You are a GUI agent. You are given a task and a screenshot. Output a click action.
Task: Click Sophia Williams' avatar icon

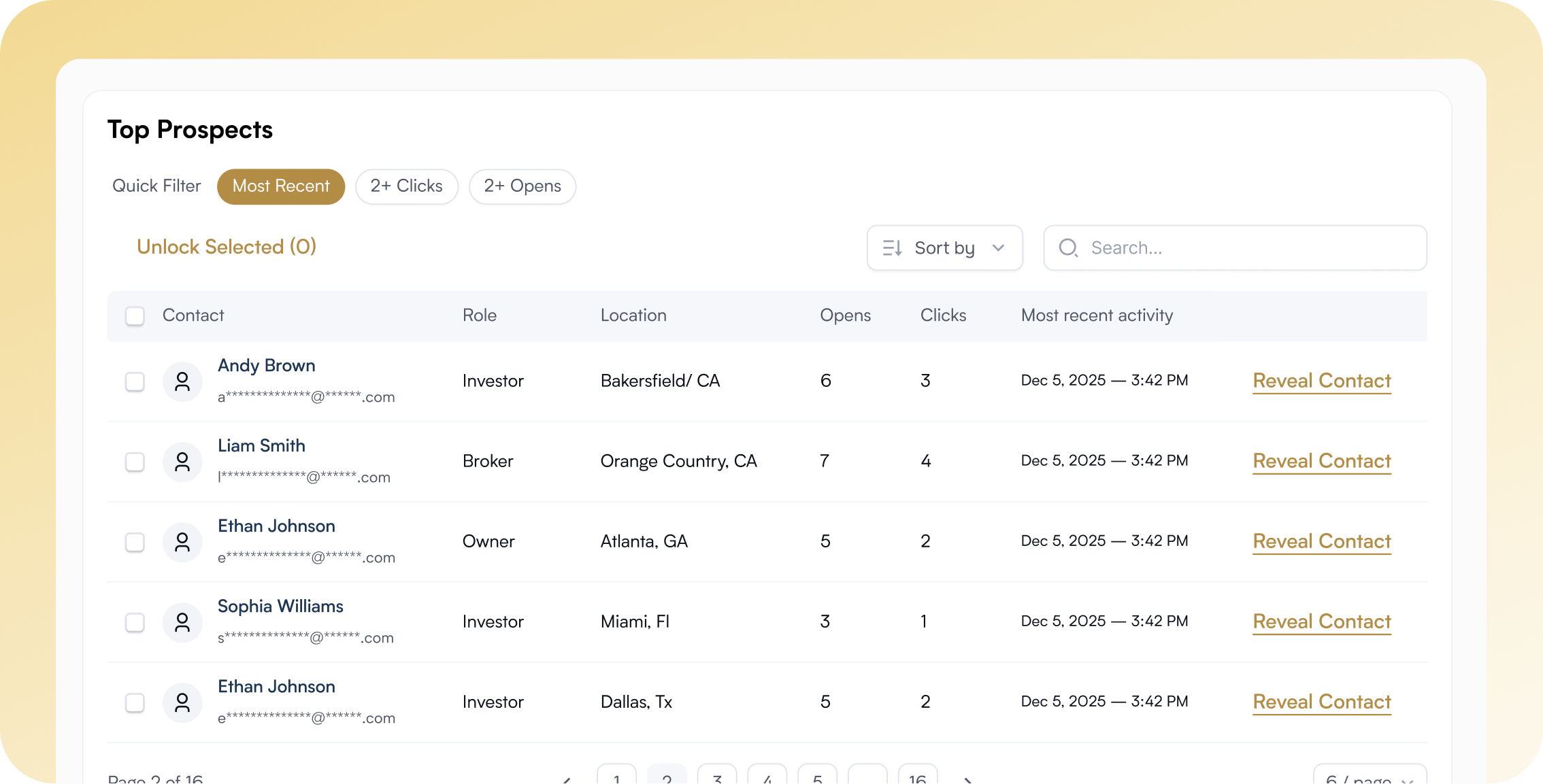182,622
